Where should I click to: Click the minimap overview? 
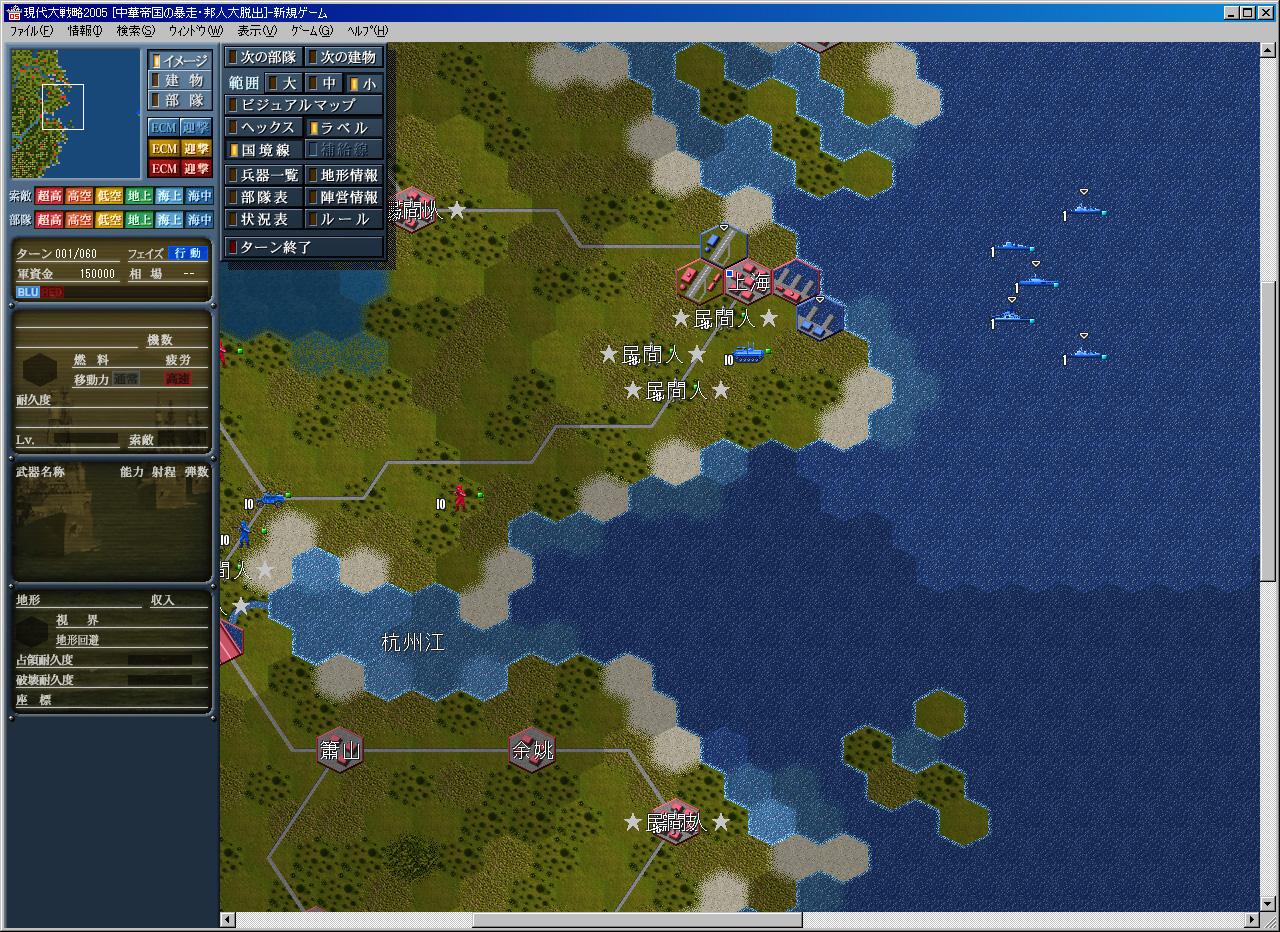(x=76, y=114)
